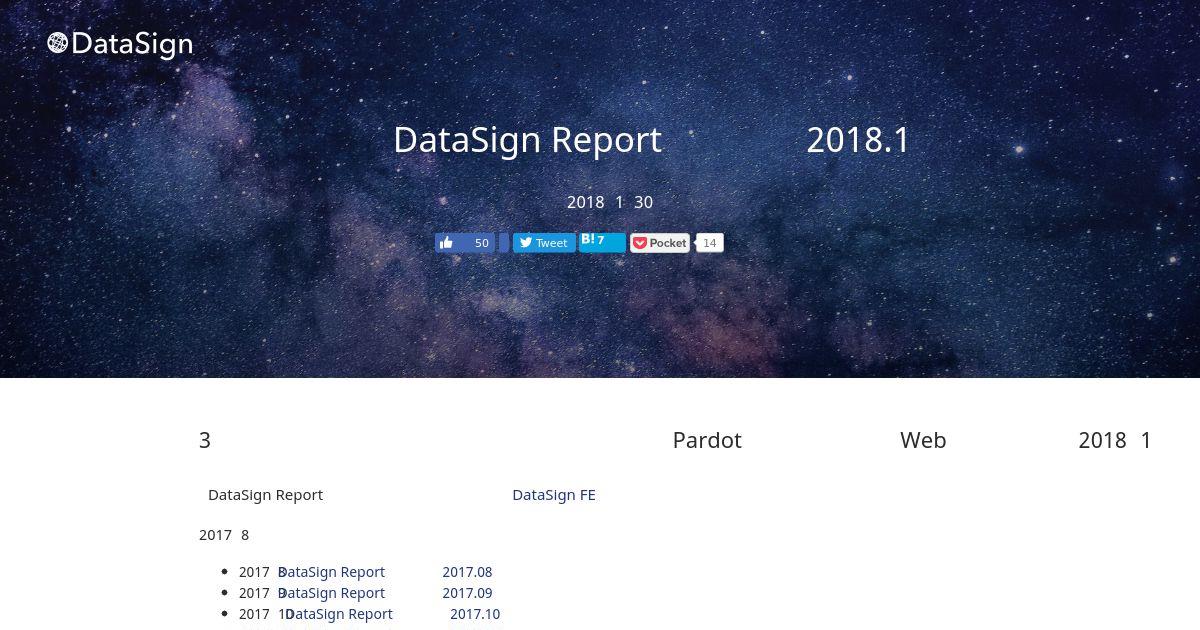Viewport: 1200px width, 630px height.
Task: Select the text 2017 8 above the list
Action: (x=224, y=535)
